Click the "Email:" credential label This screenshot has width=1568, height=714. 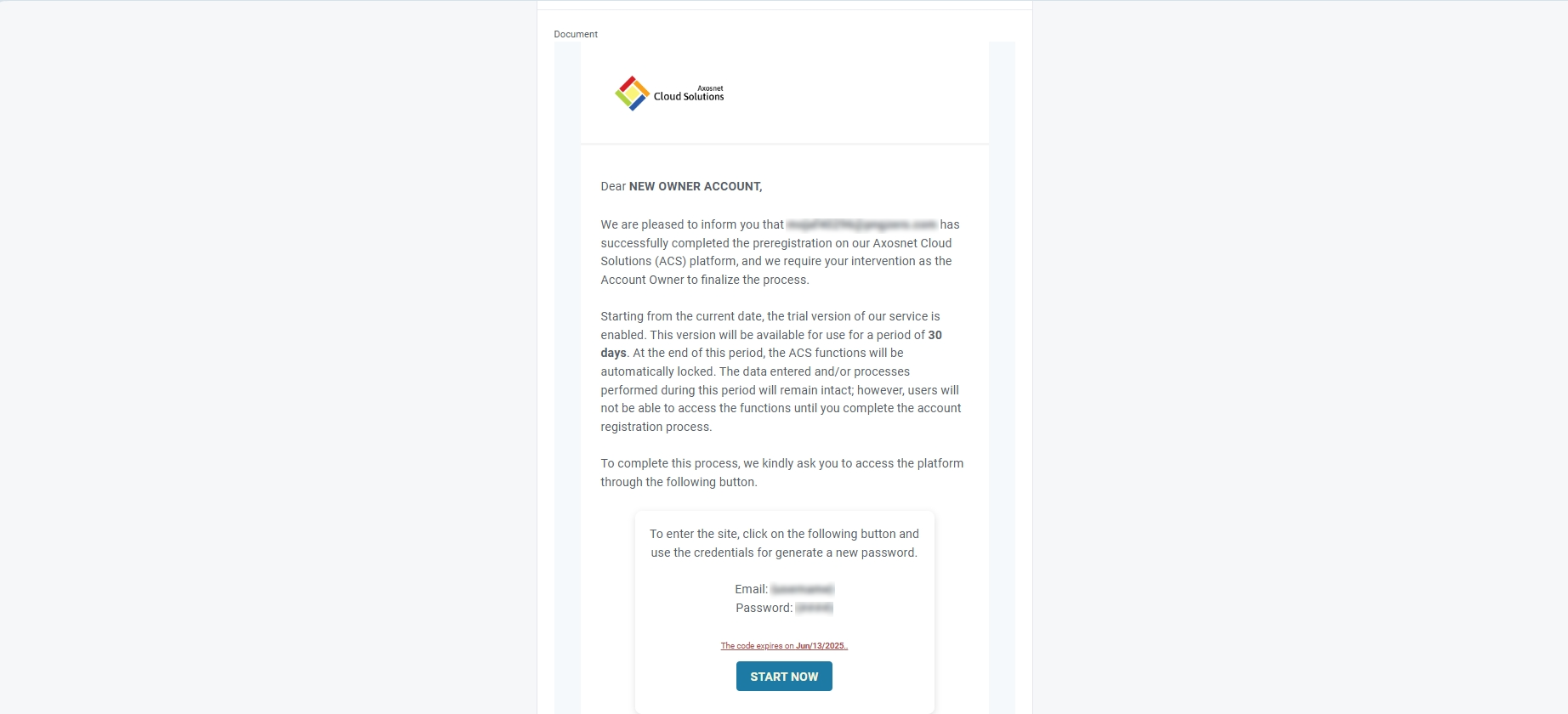tap(751, 589)
